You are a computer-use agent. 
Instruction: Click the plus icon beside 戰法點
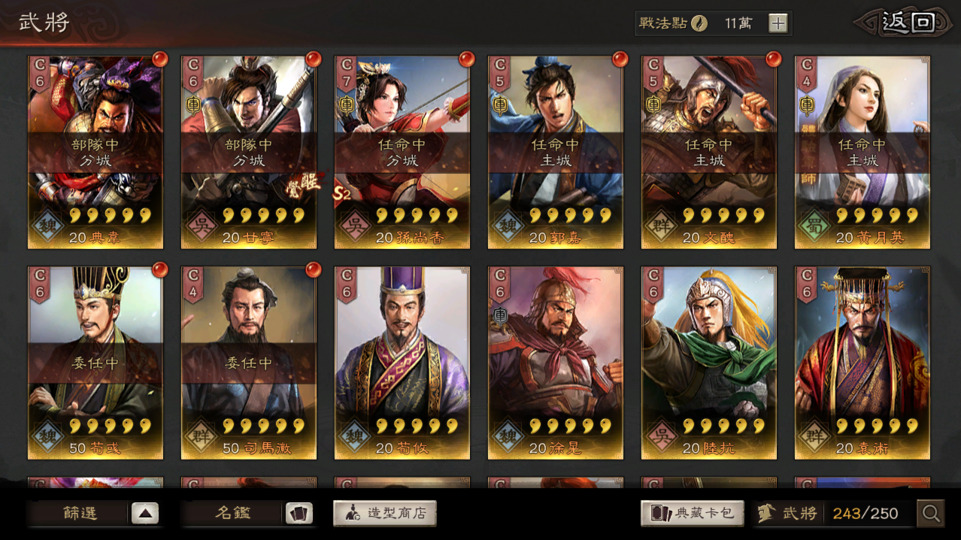(x=778, y=23)
